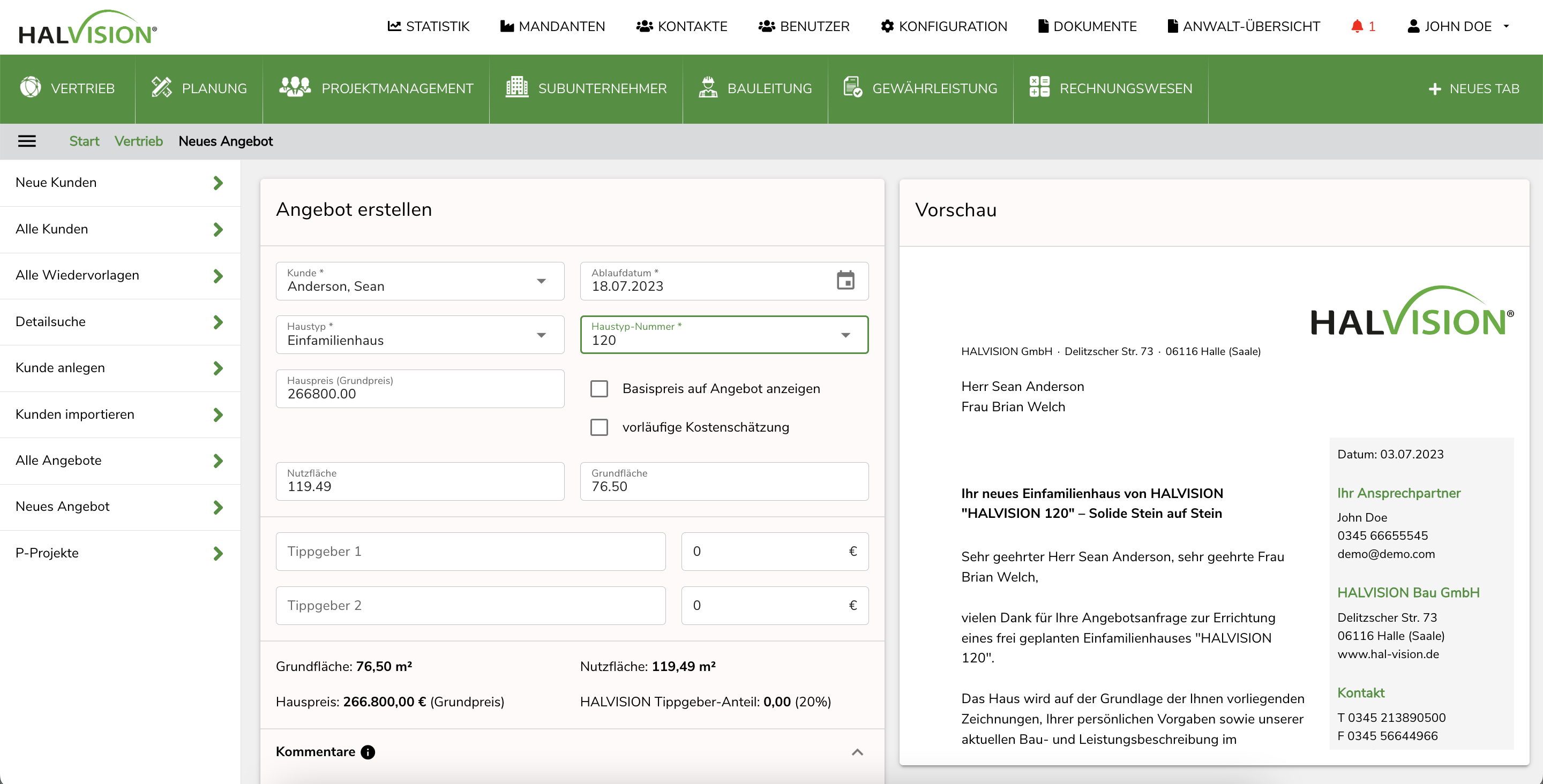Open Alle Wiedervorlagen sidebar entry

coord(120,275)
